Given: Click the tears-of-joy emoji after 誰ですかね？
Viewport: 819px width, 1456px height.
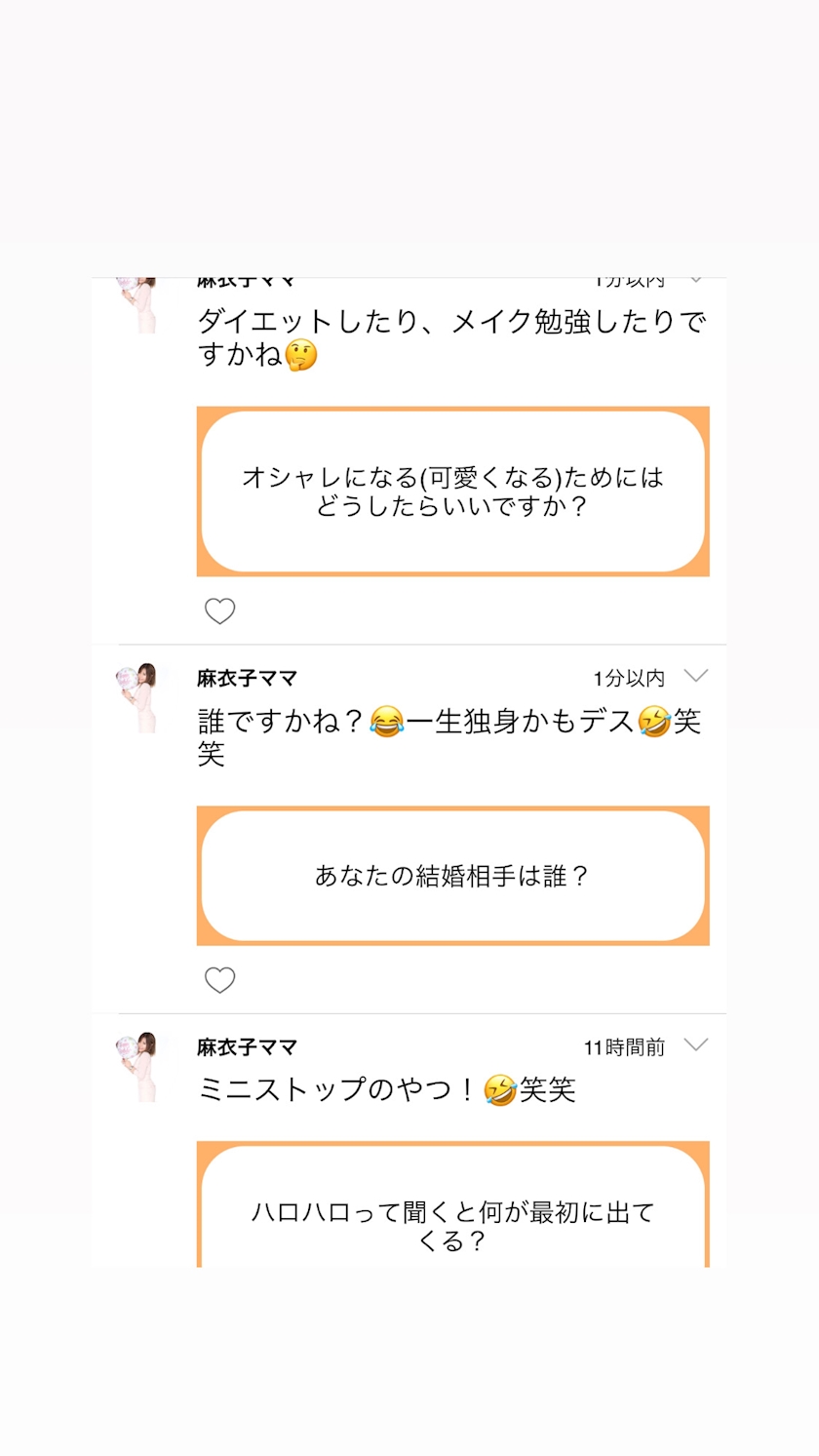Looking at the screenshot, I should pos(387,723).
